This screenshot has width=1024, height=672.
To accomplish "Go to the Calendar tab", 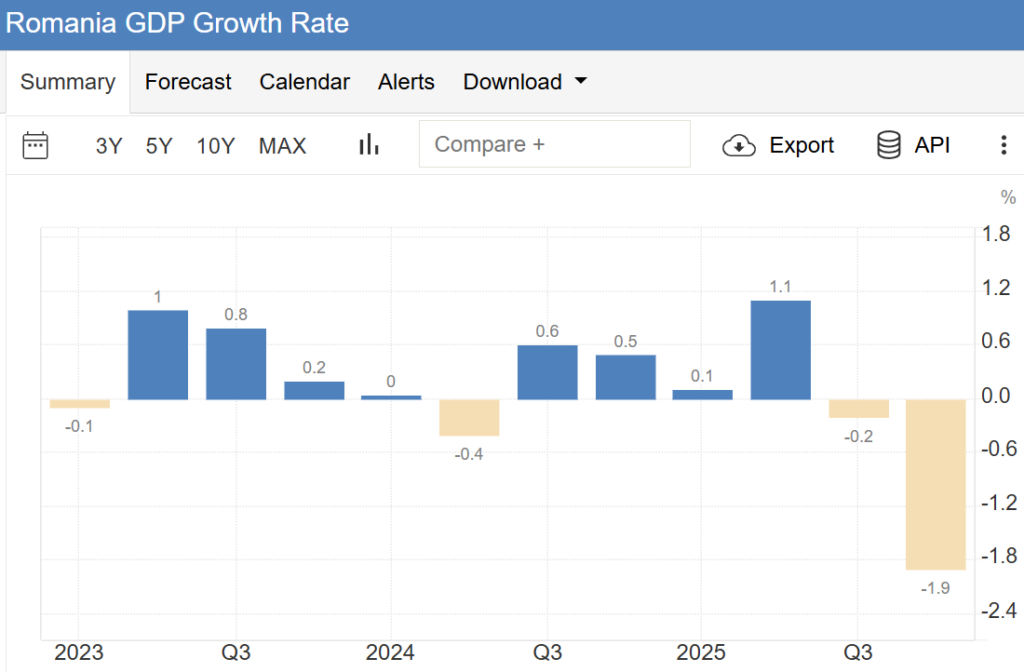I will tap(304, 82).
